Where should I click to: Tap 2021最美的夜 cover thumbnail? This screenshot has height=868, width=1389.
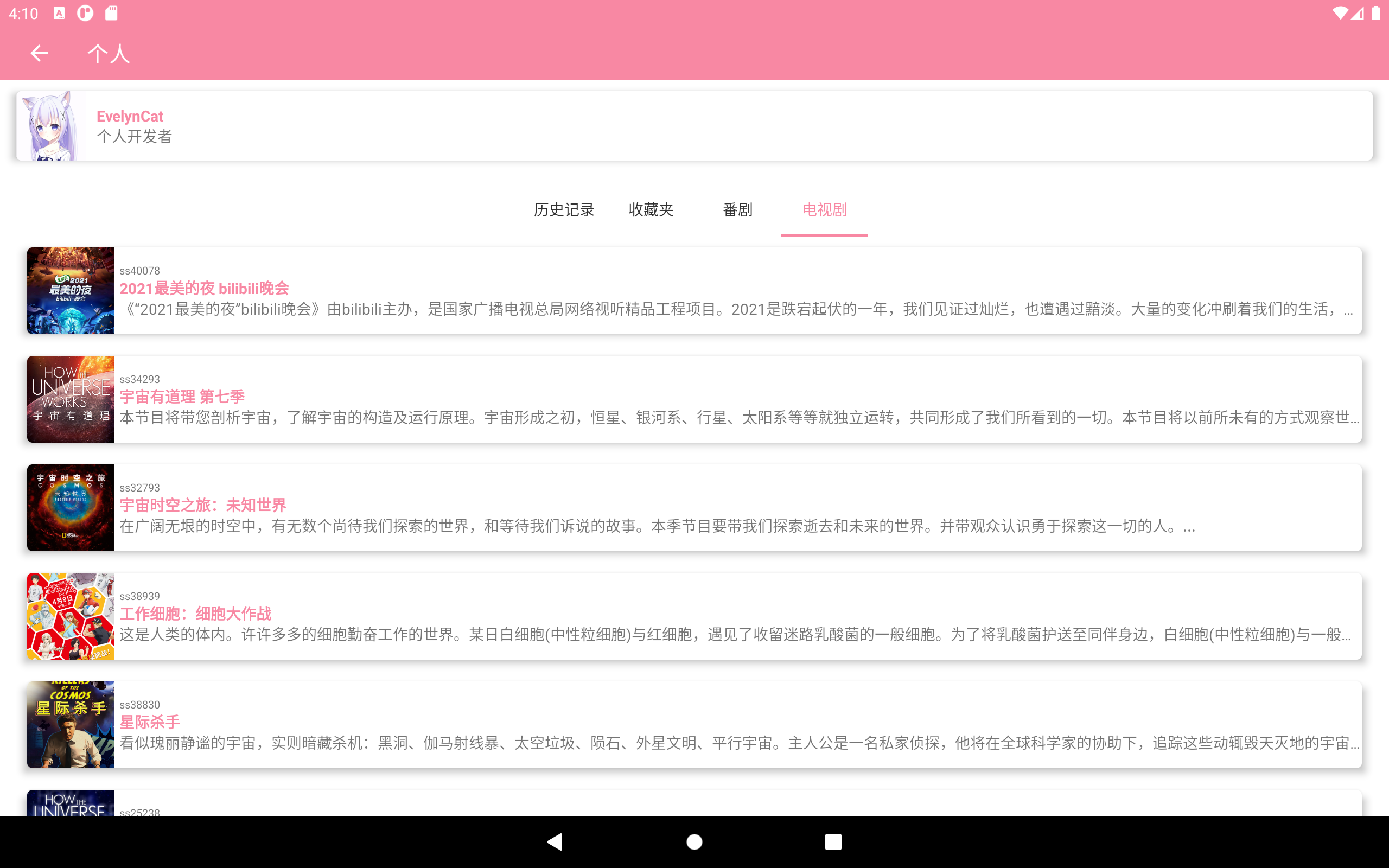pyautogui.click(x=71, y=291)
